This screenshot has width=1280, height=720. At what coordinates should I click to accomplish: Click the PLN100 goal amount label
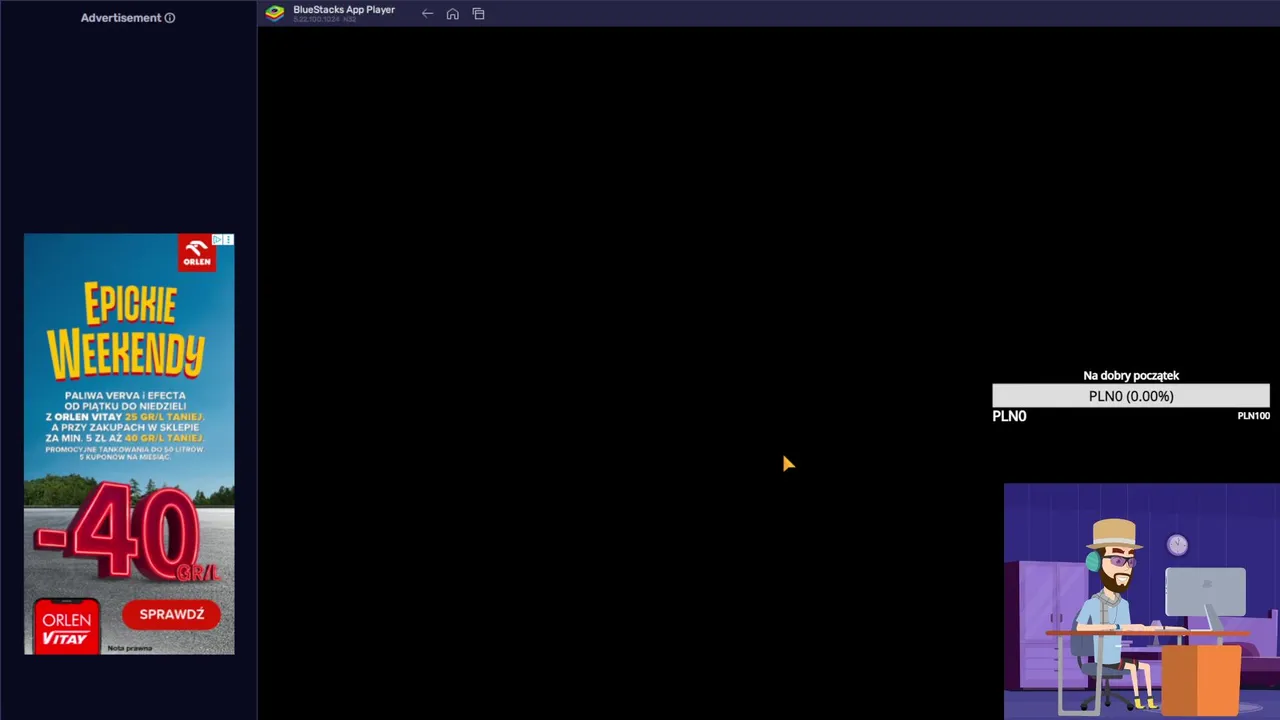point(1253,416)
